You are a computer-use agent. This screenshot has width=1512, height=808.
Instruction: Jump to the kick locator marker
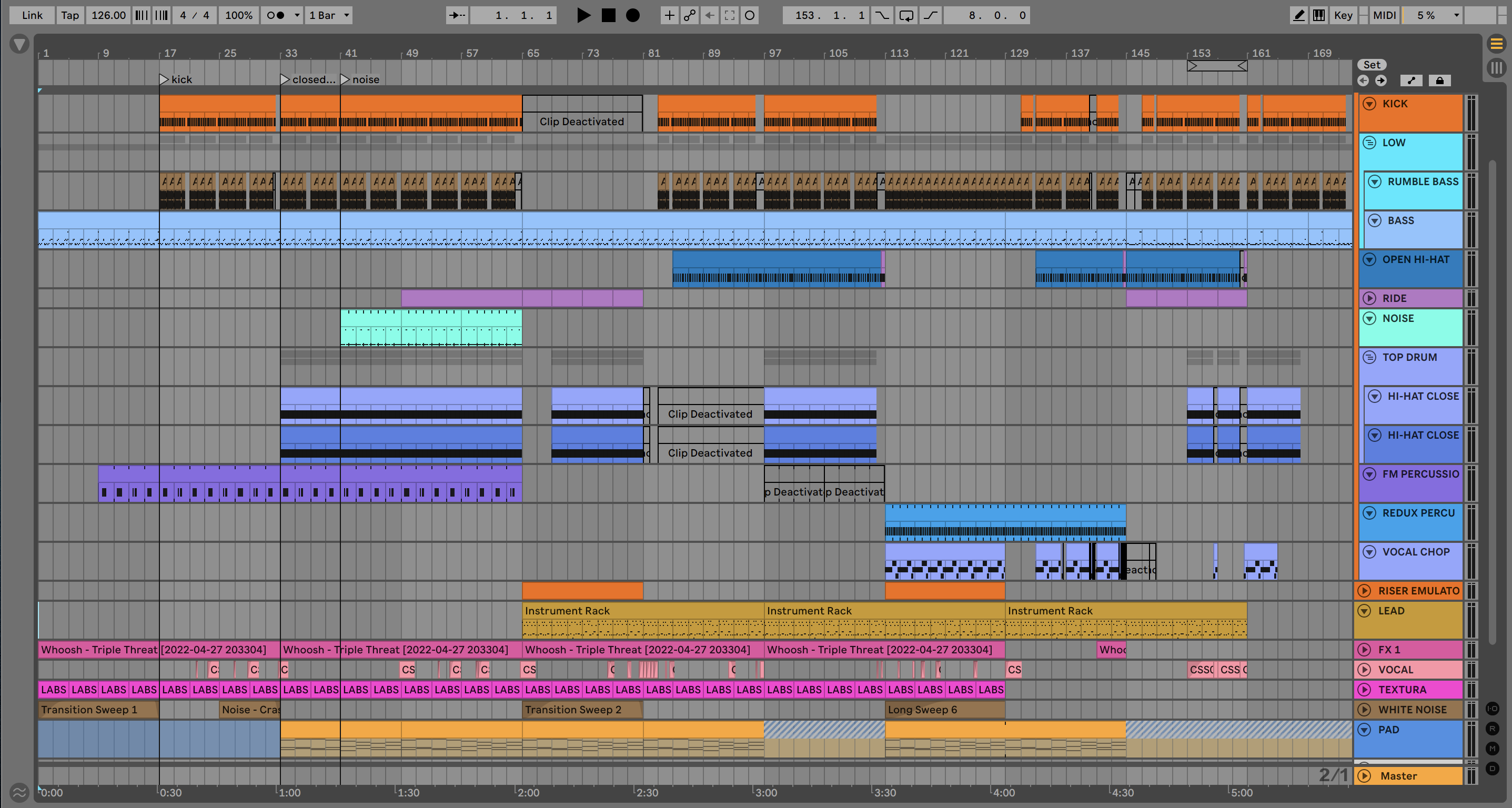click(x=164, y=79)
